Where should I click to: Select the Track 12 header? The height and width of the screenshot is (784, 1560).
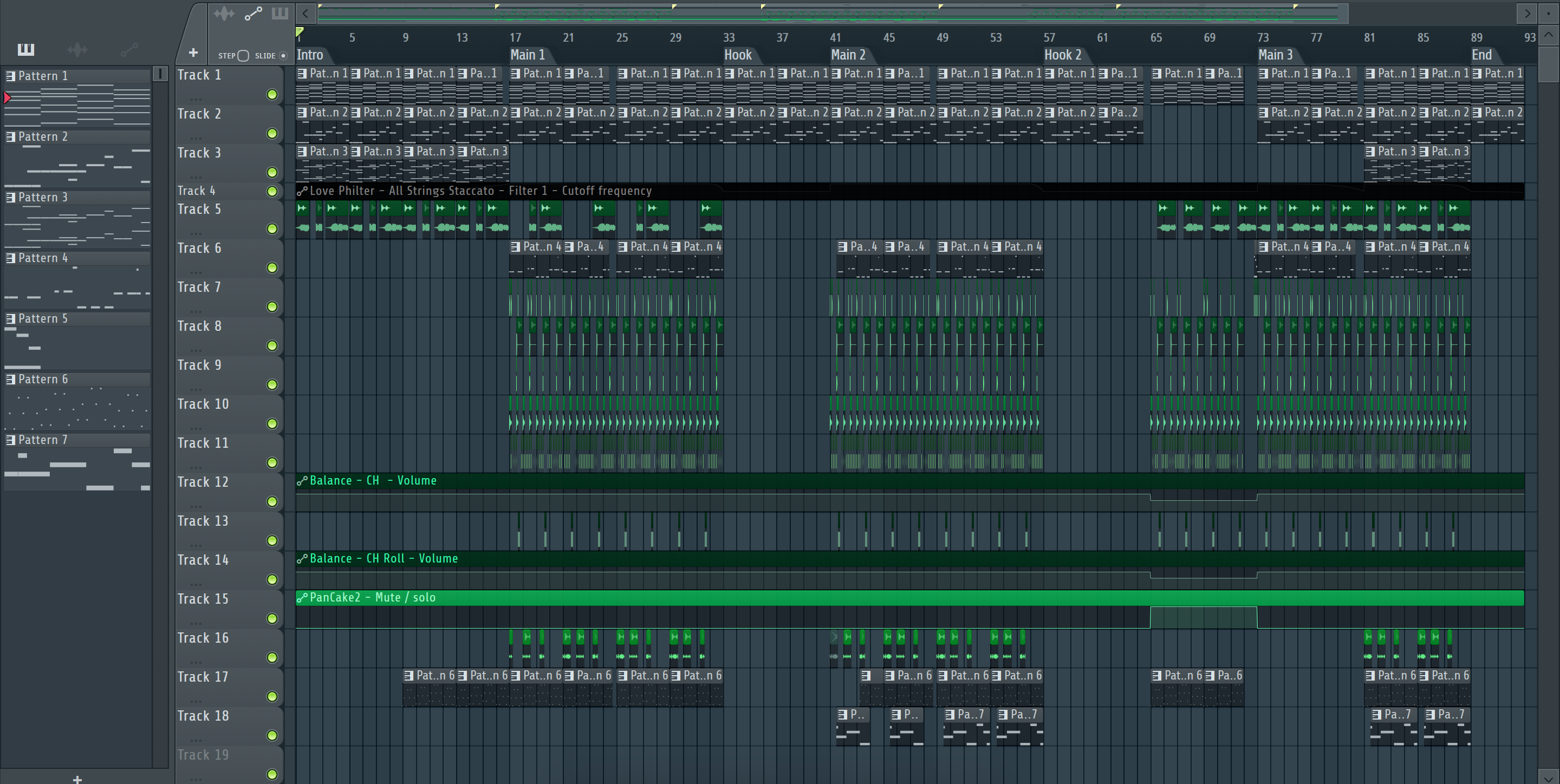coord(229,492)
